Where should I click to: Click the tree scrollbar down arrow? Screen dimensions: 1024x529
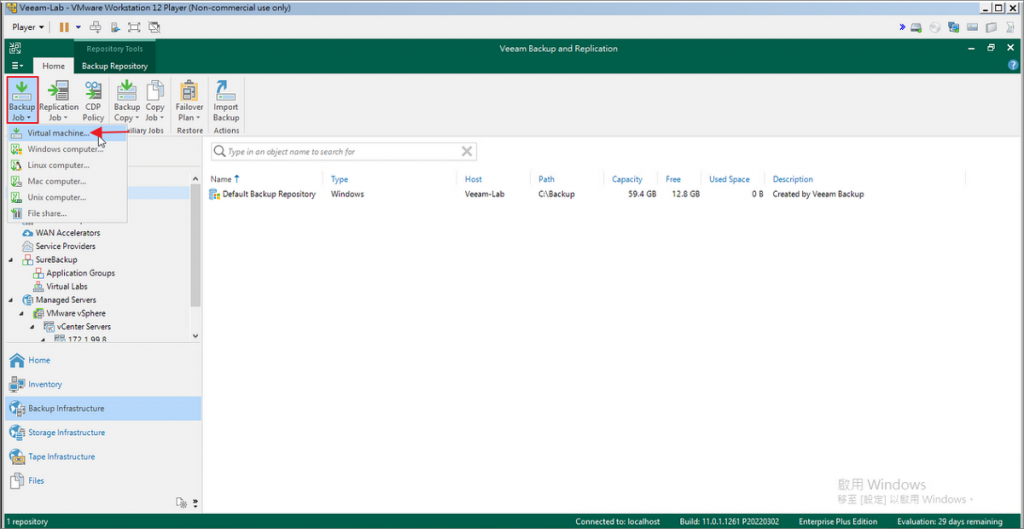(x=195, y=335)
